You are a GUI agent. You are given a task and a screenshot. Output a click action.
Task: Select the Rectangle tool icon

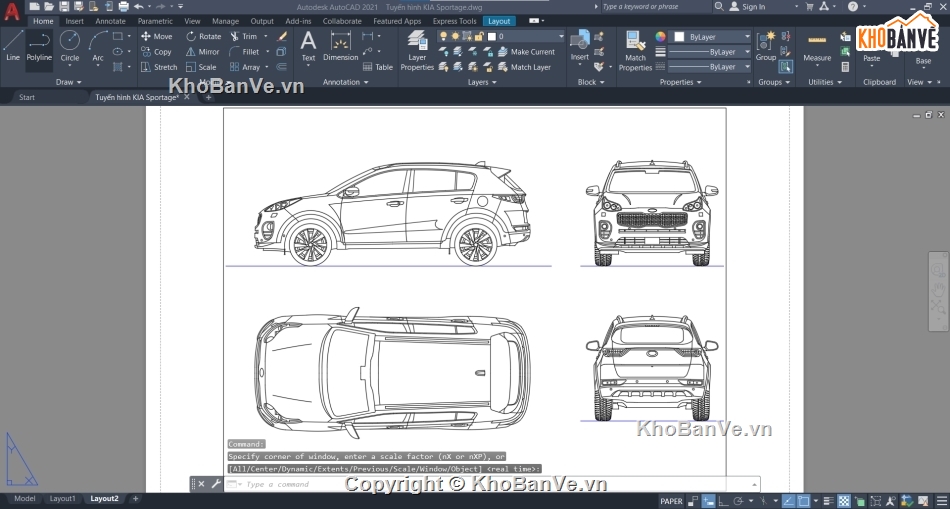coord(118,36)
